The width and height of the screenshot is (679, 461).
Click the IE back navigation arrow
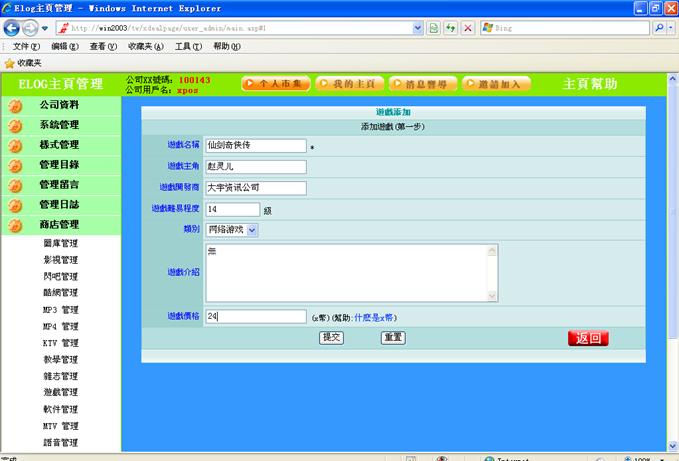pyautogui.click(x=12, y=27)
